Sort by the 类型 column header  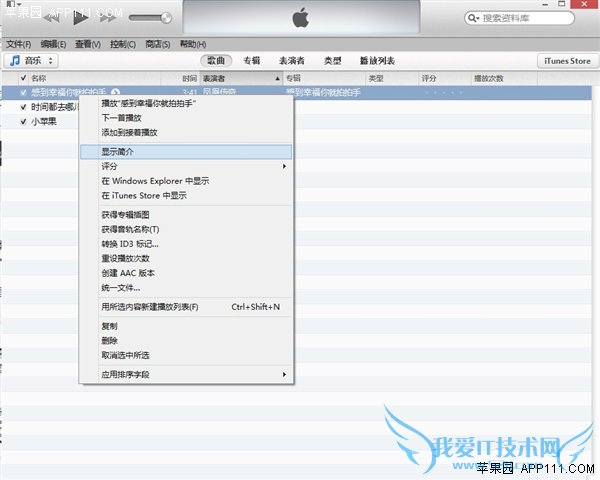[x=392, y=78]
